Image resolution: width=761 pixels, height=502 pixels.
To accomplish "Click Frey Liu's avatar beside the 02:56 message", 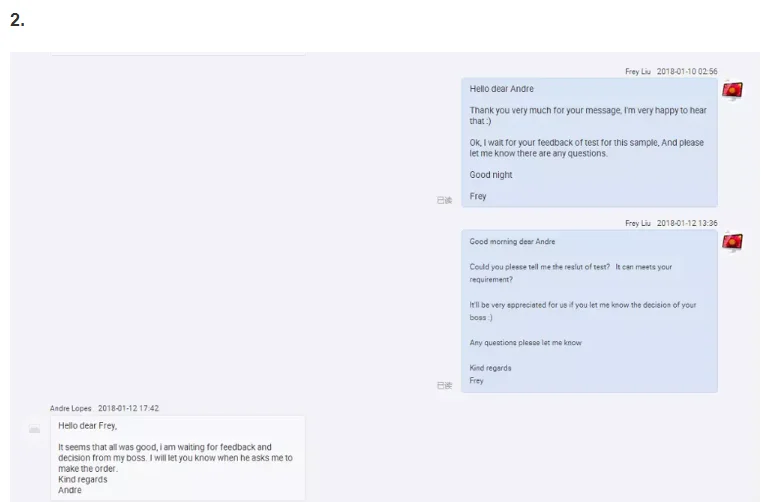I will tap(732, 91).
